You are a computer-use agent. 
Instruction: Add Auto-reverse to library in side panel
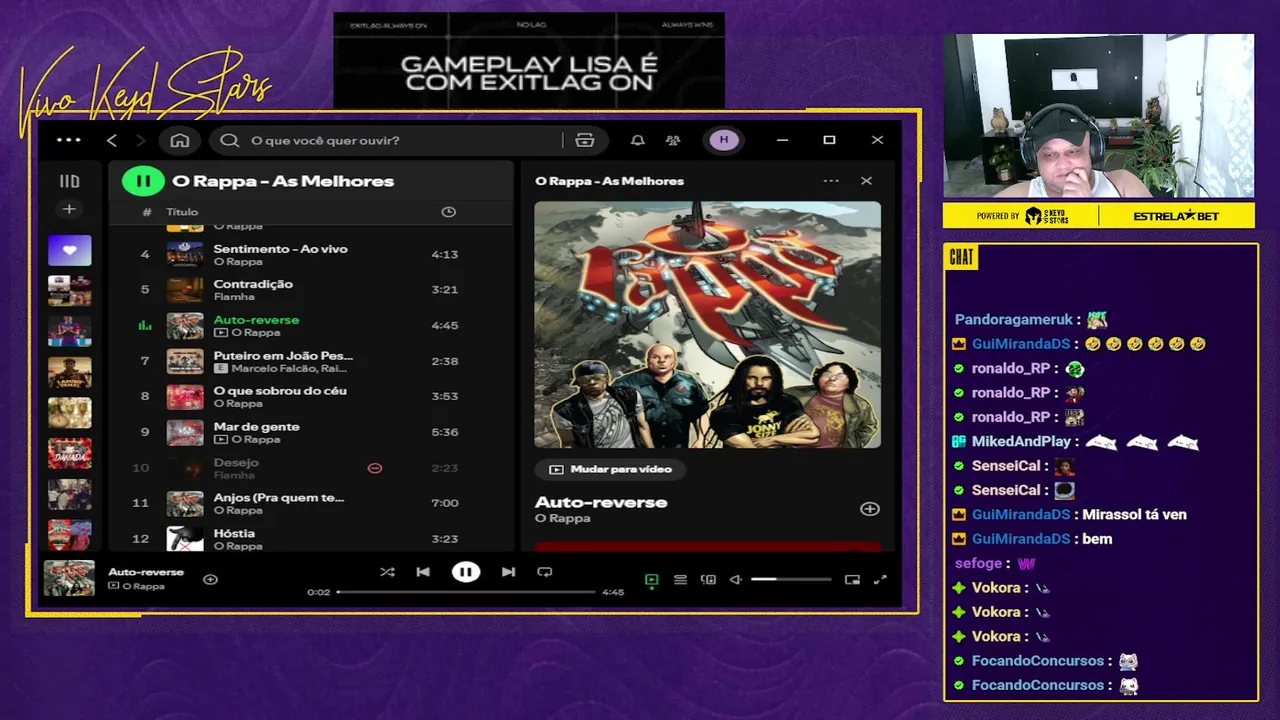pyautogui.click(x=870, y=509)
